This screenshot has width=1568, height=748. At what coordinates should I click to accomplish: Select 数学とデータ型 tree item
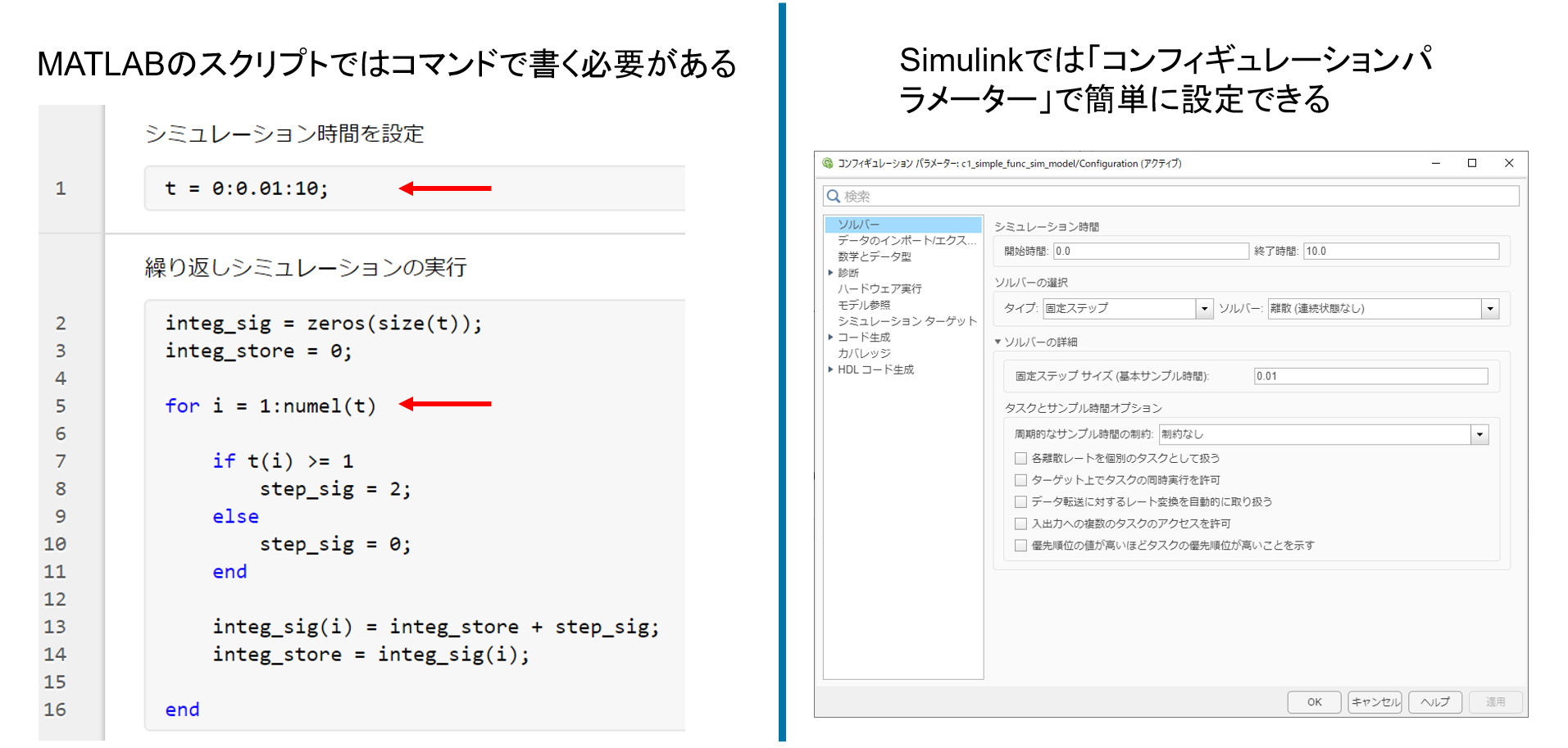(x=874, y=256)
